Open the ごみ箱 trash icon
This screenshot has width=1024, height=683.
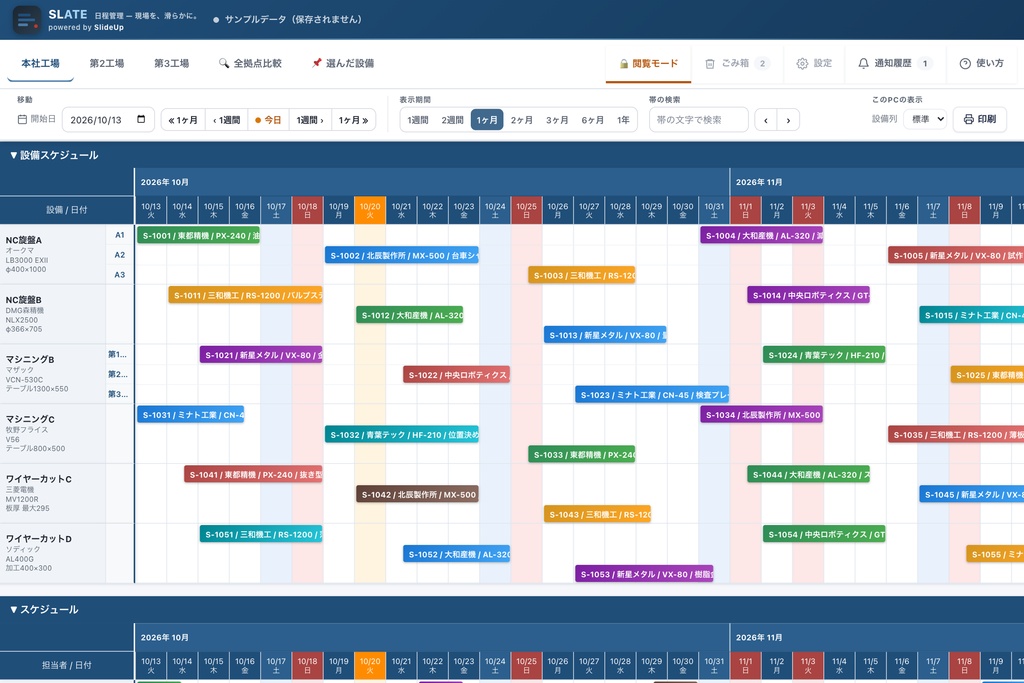(x=710, y=63)
